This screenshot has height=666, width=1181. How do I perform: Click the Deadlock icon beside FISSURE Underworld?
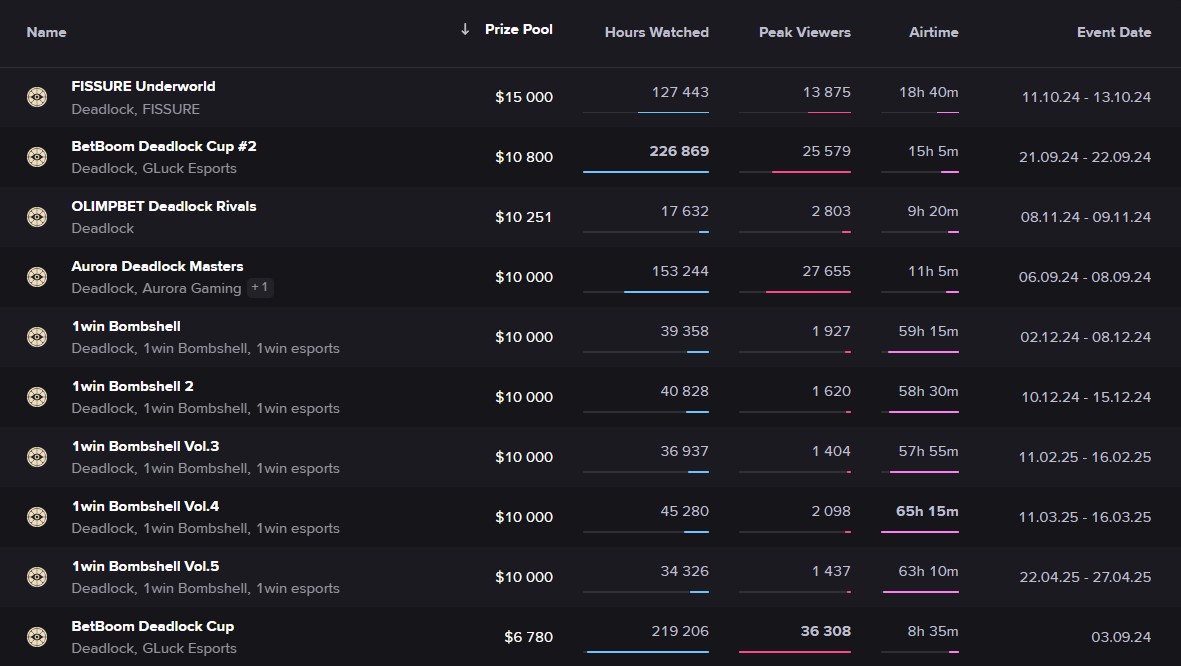point(37,97)
